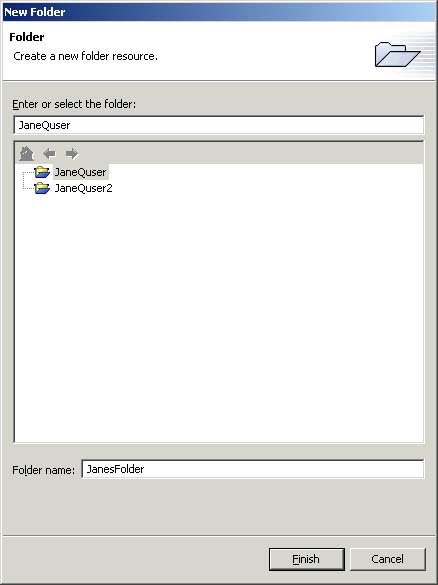Click blank gray area below Folder name field
Screen dimensions: 438x585
point(219,507)
